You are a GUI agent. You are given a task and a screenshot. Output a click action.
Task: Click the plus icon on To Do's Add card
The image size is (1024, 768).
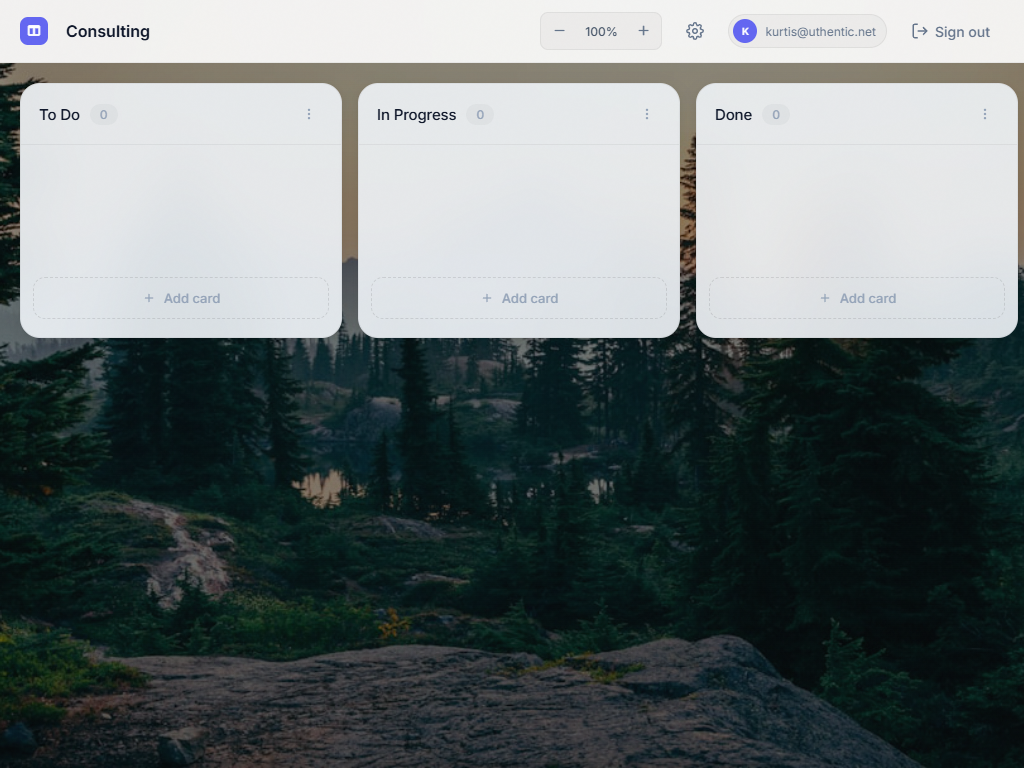click(148, 298)
